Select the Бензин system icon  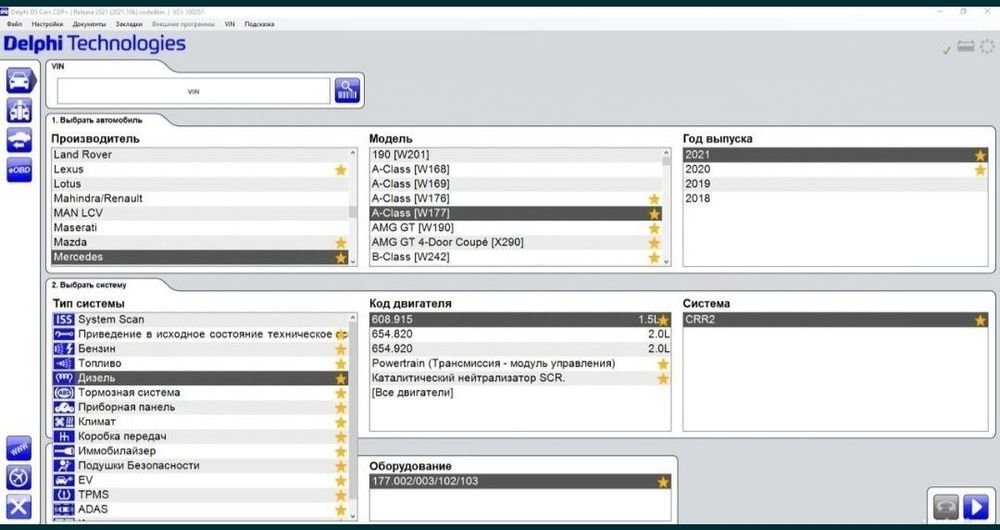(x=64, y=349)
